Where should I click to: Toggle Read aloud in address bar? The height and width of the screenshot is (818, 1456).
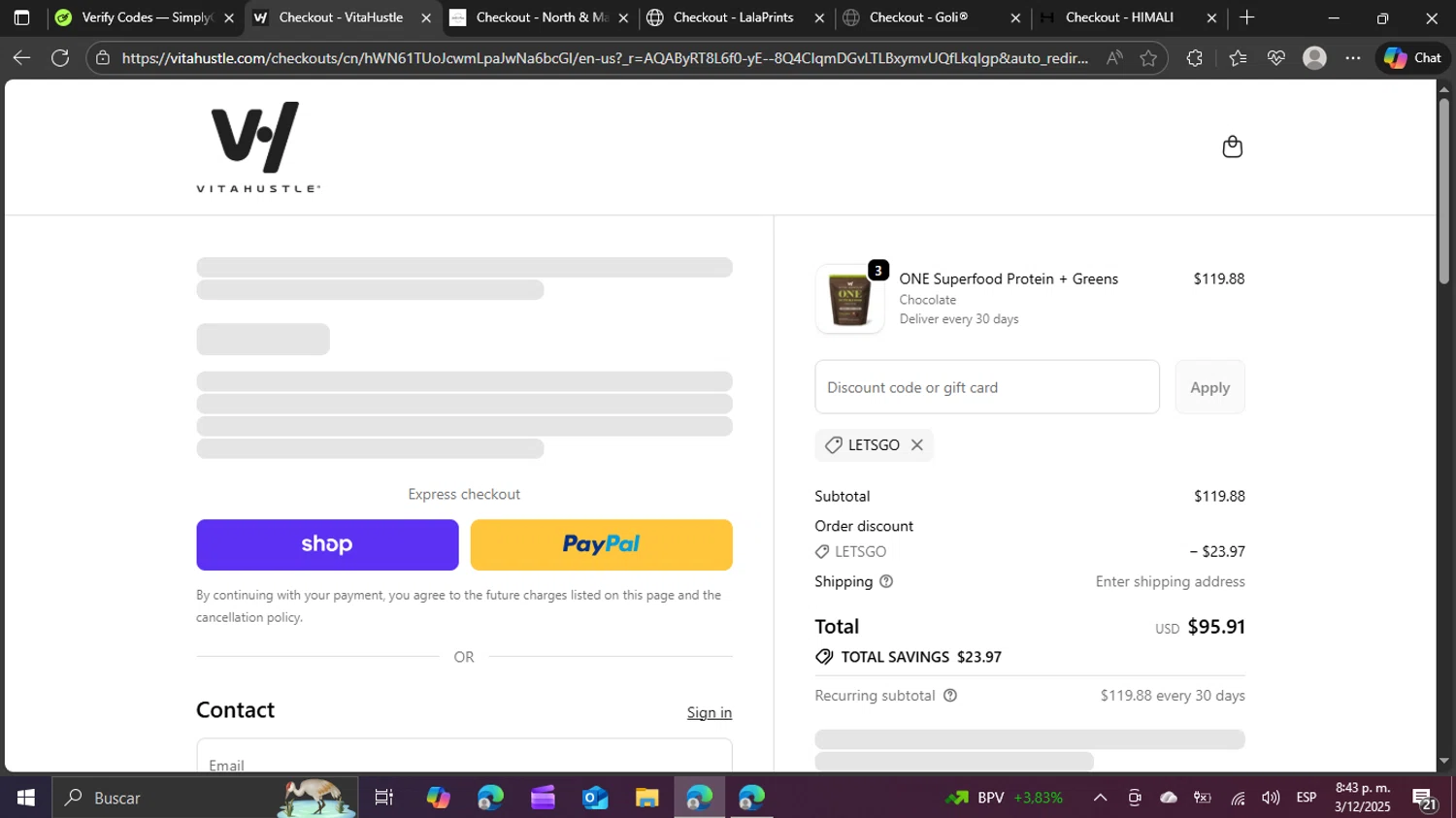pyautogui.click(x=1114, y=58)
